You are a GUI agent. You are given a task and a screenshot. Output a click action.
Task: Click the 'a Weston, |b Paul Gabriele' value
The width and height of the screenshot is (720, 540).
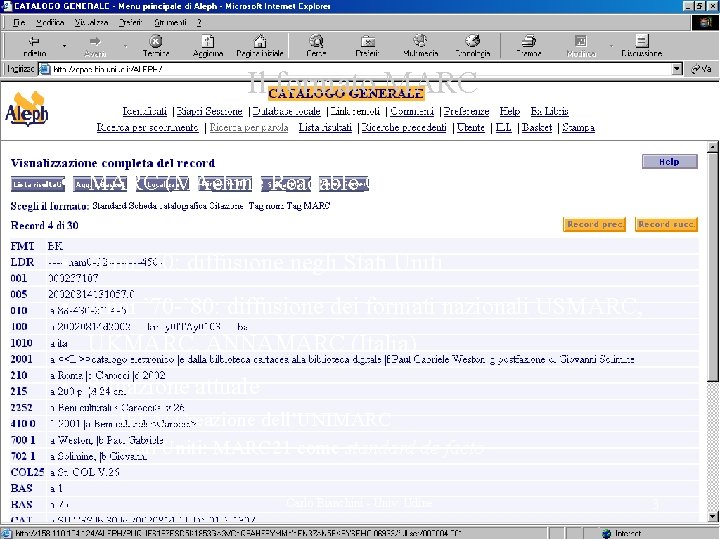coord(107,440)
